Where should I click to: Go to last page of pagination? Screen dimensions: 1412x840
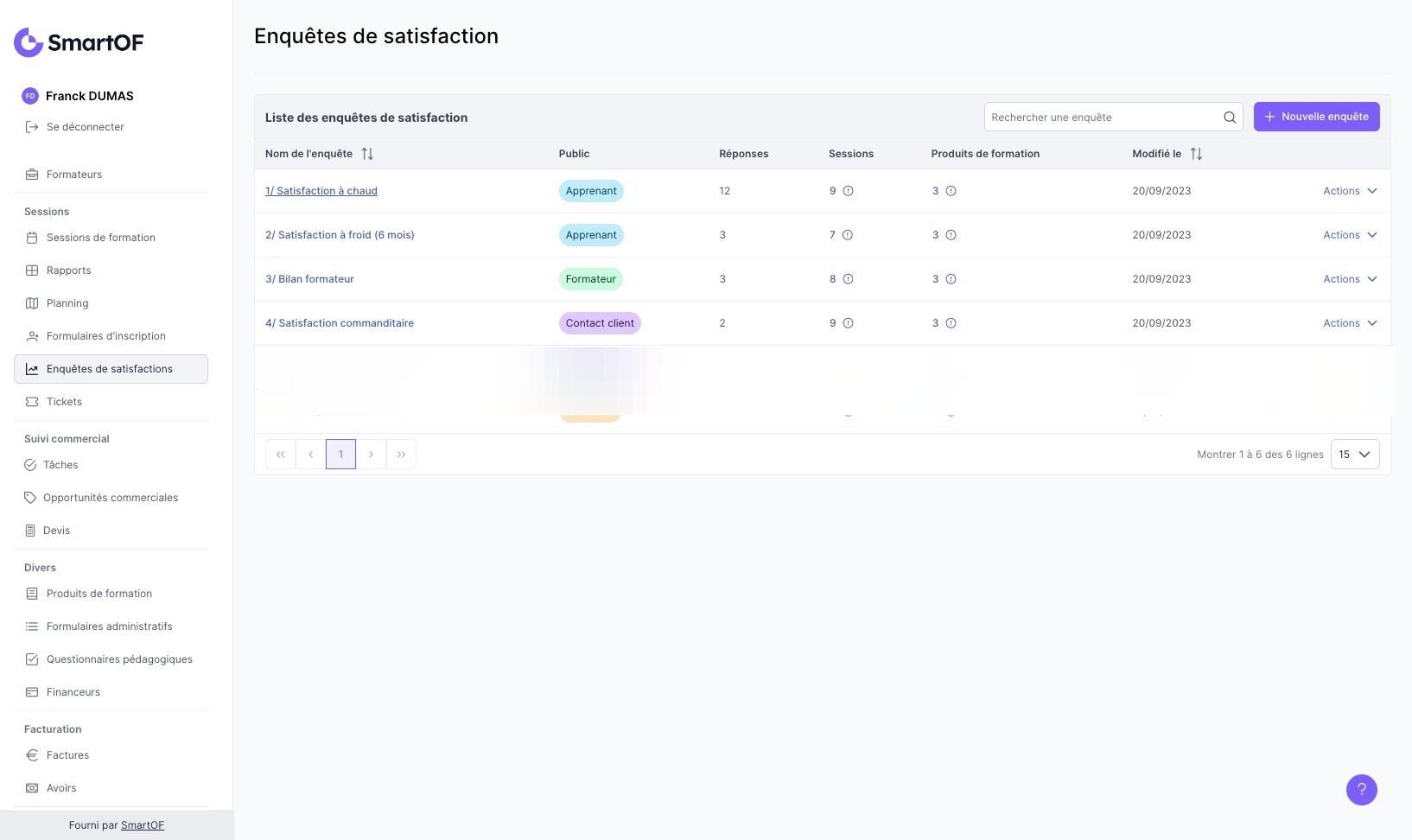401,455
